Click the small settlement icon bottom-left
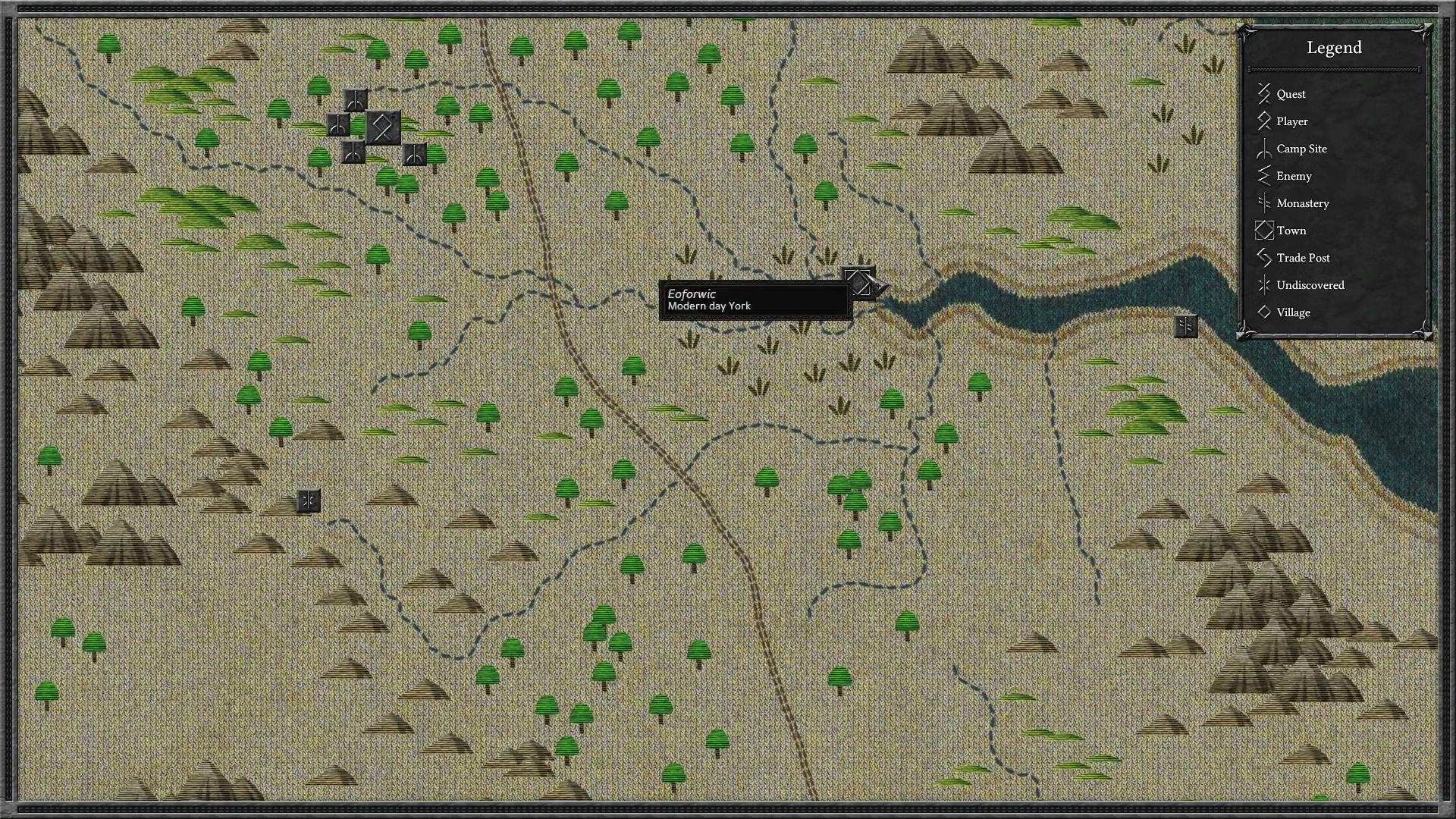 tap(308, 500)
